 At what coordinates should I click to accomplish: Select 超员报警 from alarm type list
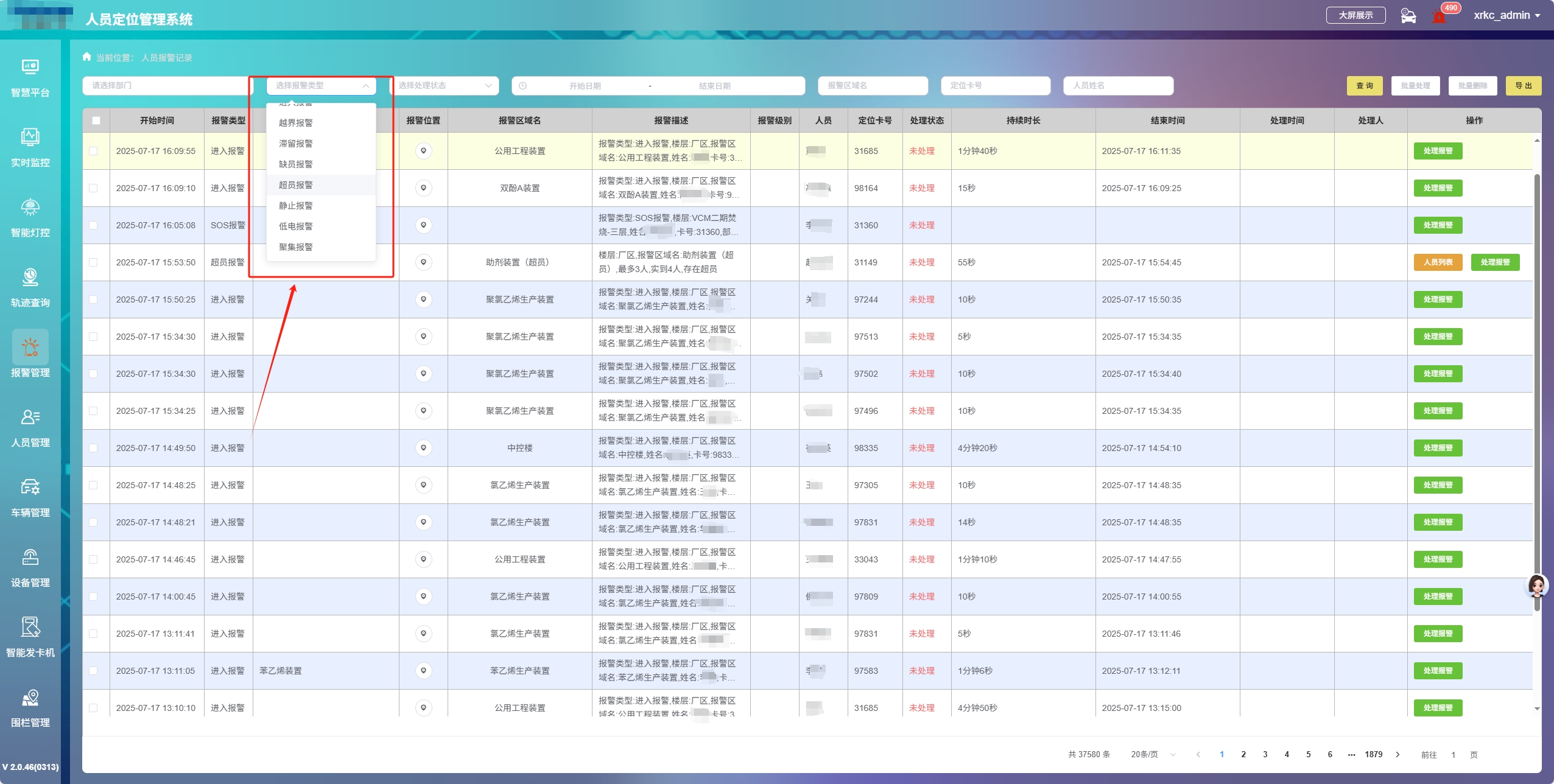(296, 185)
